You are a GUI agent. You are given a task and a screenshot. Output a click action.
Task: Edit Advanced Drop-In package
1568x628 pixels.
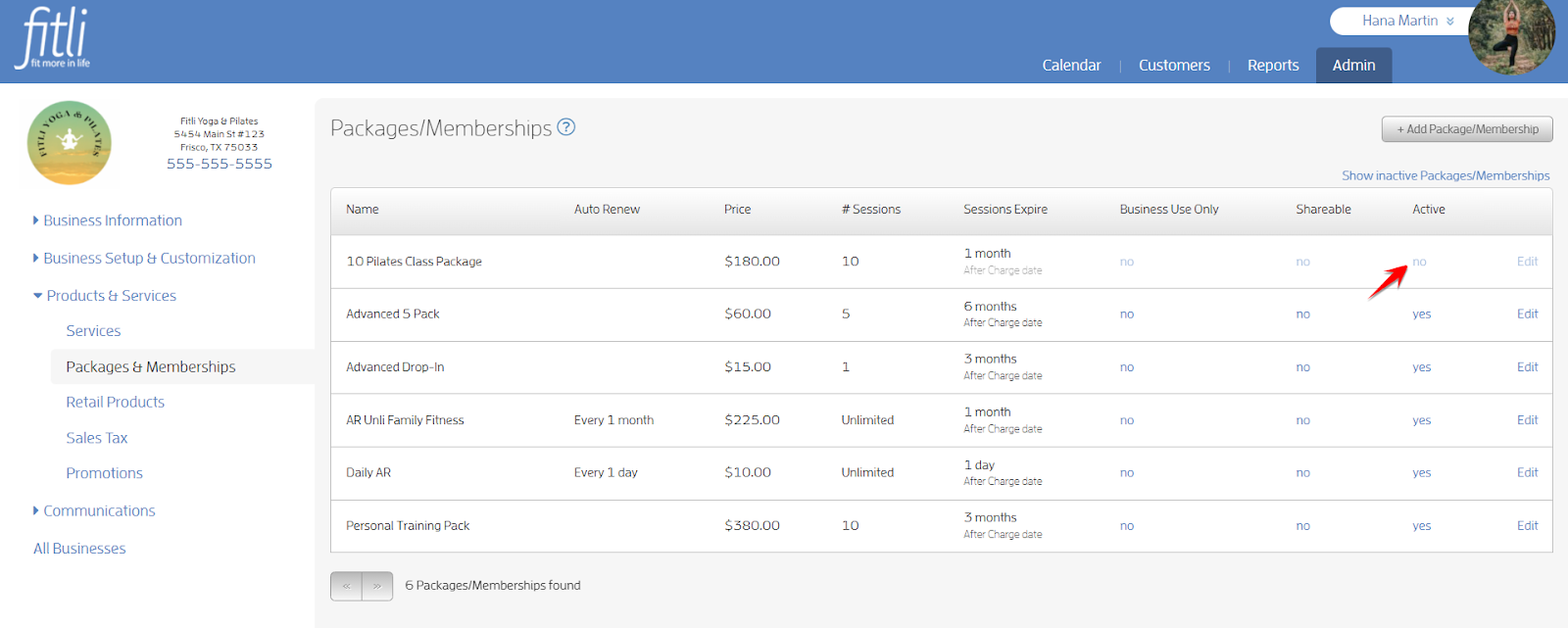(x=1527, y=367)
